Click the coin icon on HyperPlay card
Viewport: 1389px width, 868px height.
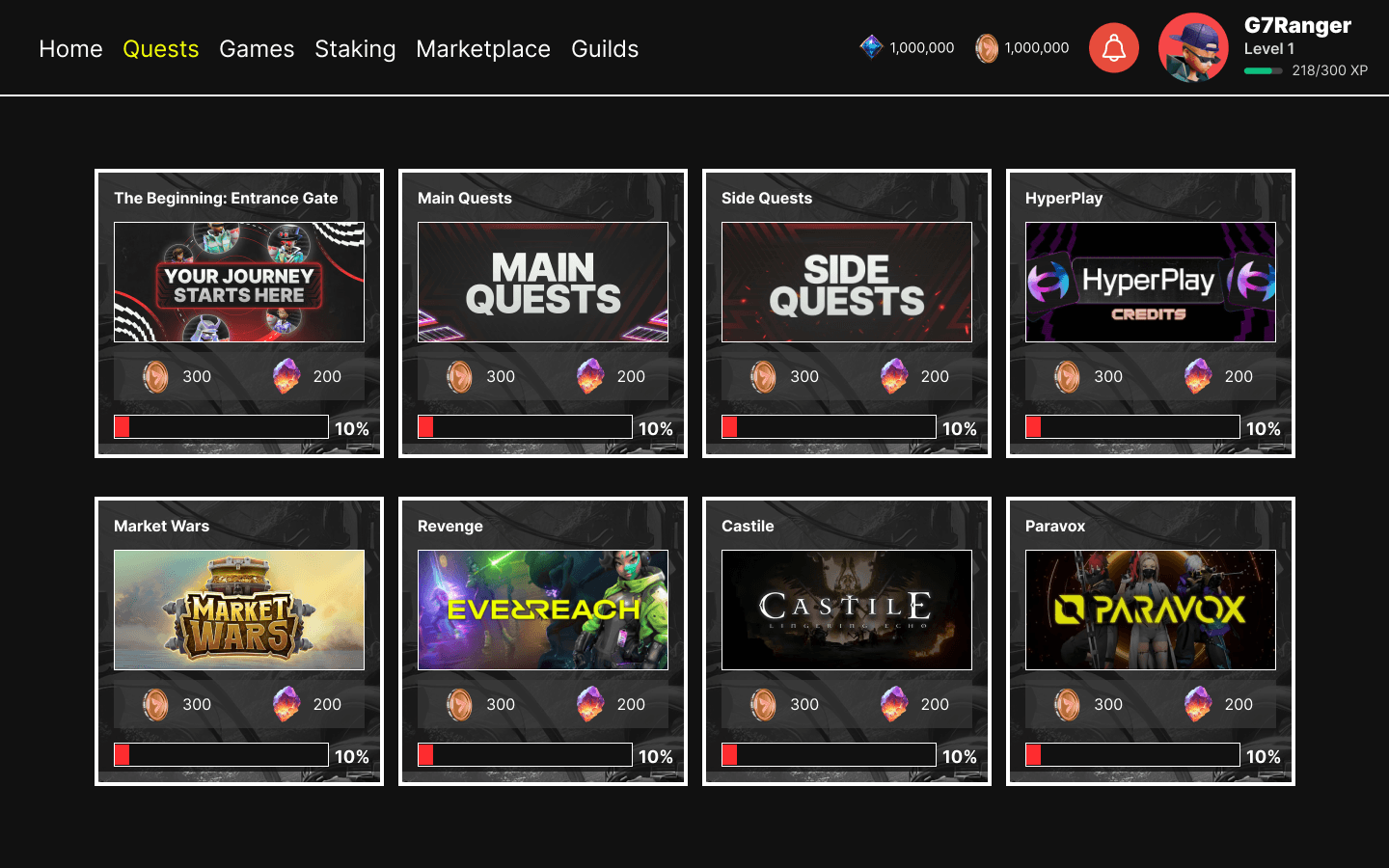1067,376
